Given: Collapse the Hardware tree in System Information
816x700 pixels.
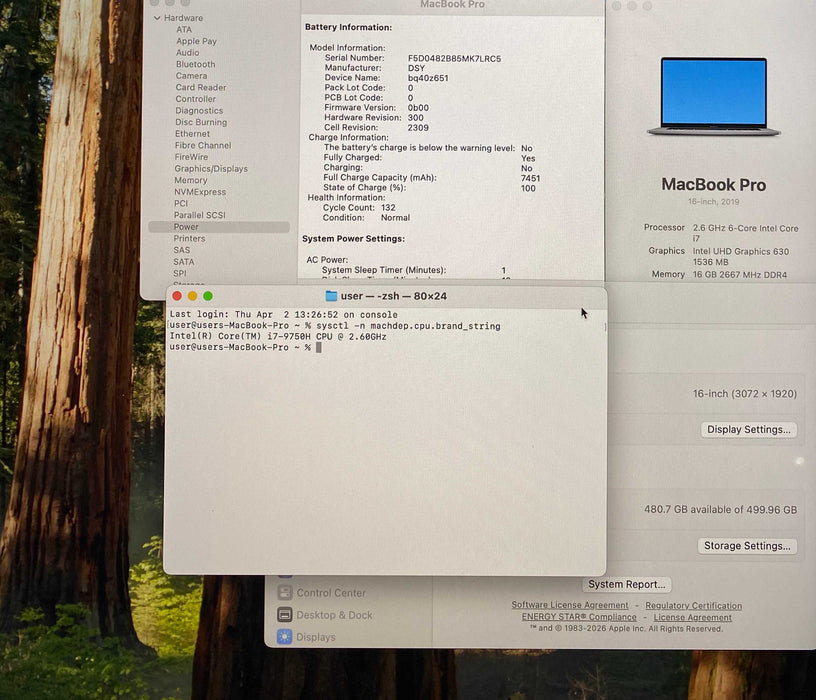Looking at the screenshot, I should click(157, 18).
